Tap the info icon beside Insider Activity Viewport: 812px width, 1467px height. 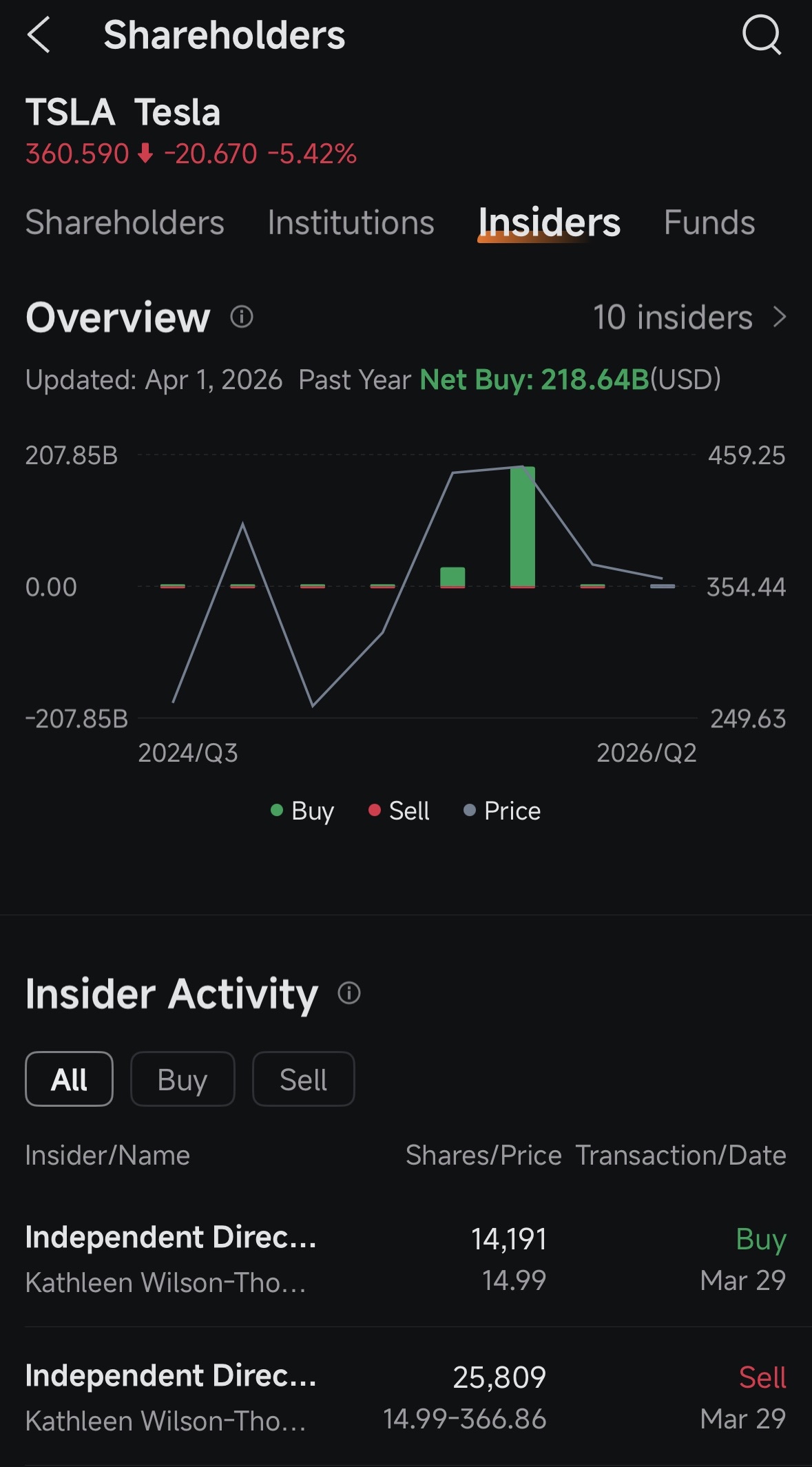click(349, 993)
